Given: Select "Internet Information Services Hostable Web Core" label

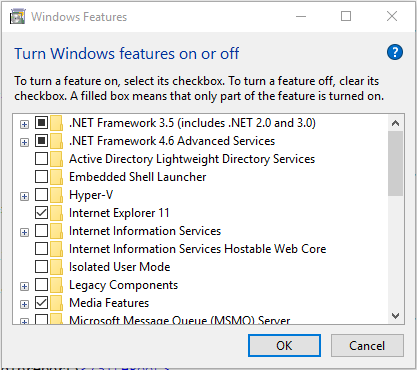Looking at the screenshot, I should point(198,249).
